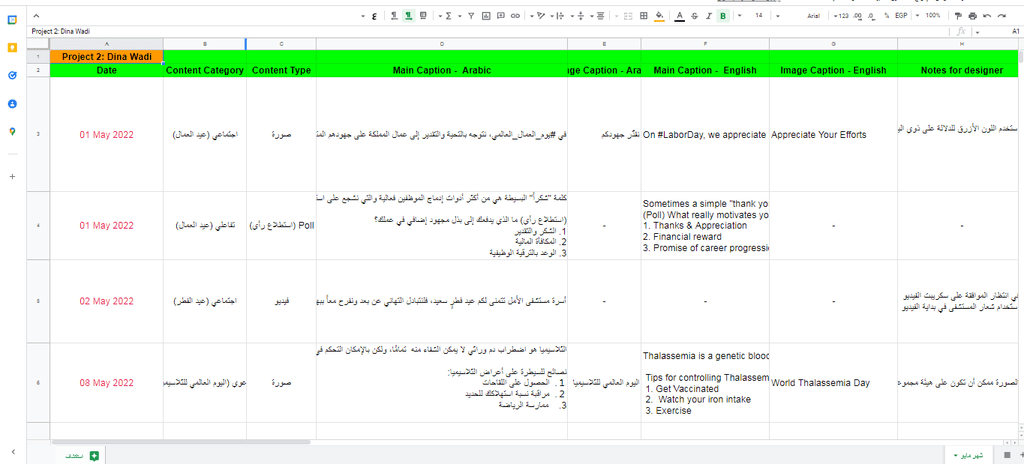1024x464 pixels.
Task: Select the Appreciate Your Efforts cell
Action: pyautogui.click(x=833, y=135)
